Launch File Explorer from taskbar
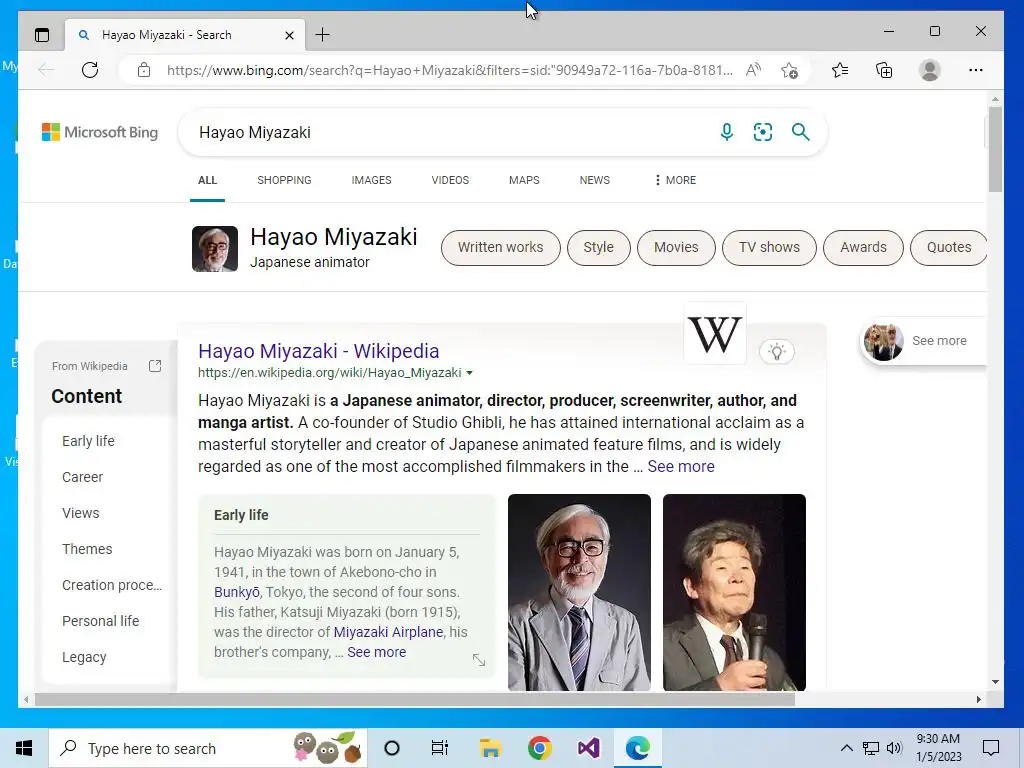Viewport: 1024px width, 768px height. click(490, 748)
